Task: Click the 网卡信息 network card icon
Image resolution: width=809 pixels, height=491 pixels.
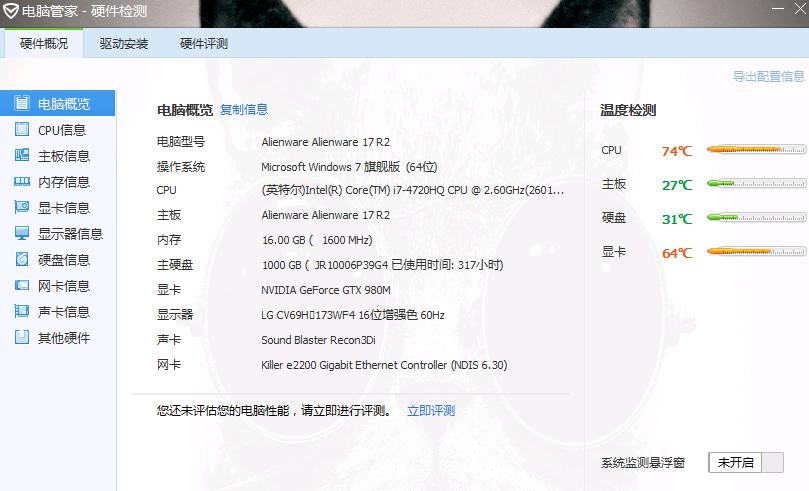Action: coord(22,285)
